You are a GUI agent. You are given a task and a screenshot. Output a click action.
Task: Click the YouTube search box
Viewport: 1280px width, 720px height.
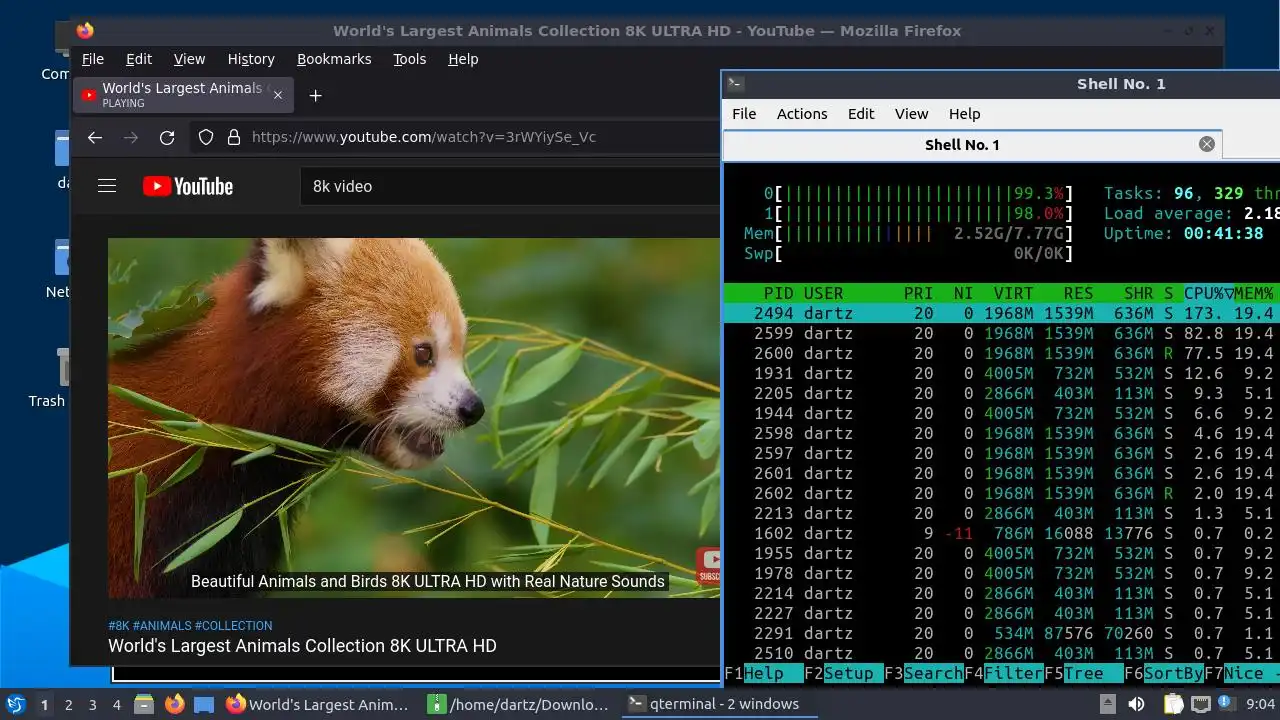[x=510, y=186]
